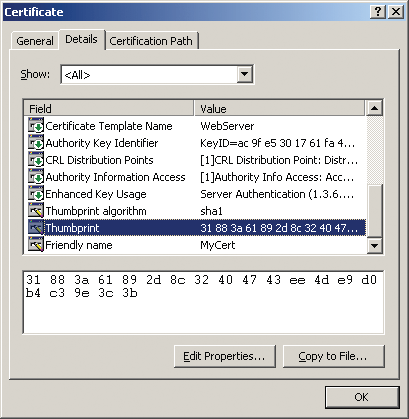The height and width of the screenshot is (419, 409).
Task: Click the help question mark button
Action: coord(378,12)
